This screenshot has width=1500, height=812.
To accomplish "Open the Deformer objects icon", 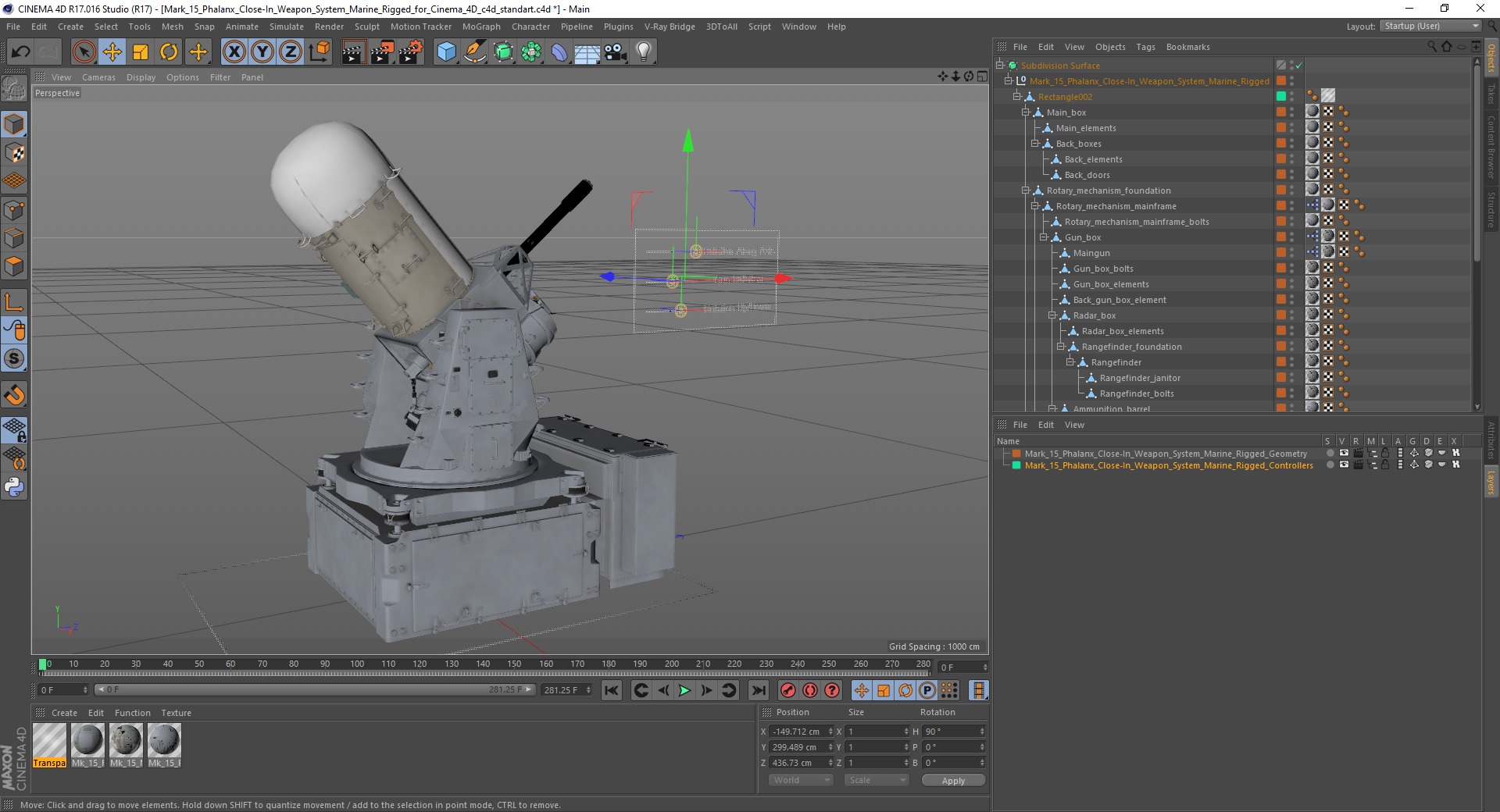I will pos(559,52).
